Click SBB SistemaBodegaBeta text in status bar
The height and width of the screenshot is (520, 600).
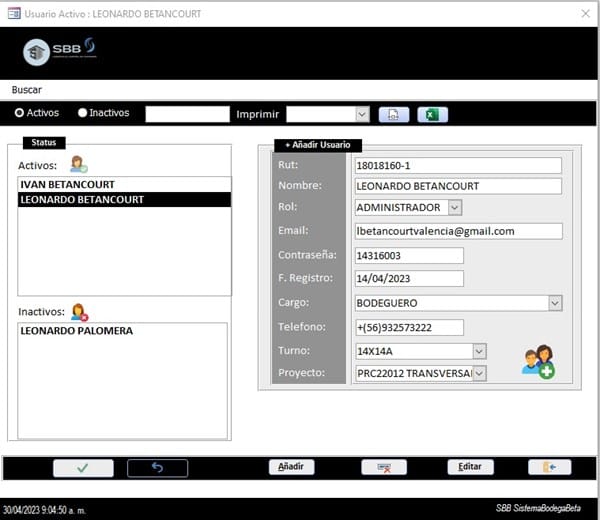[x=538, y=508]
